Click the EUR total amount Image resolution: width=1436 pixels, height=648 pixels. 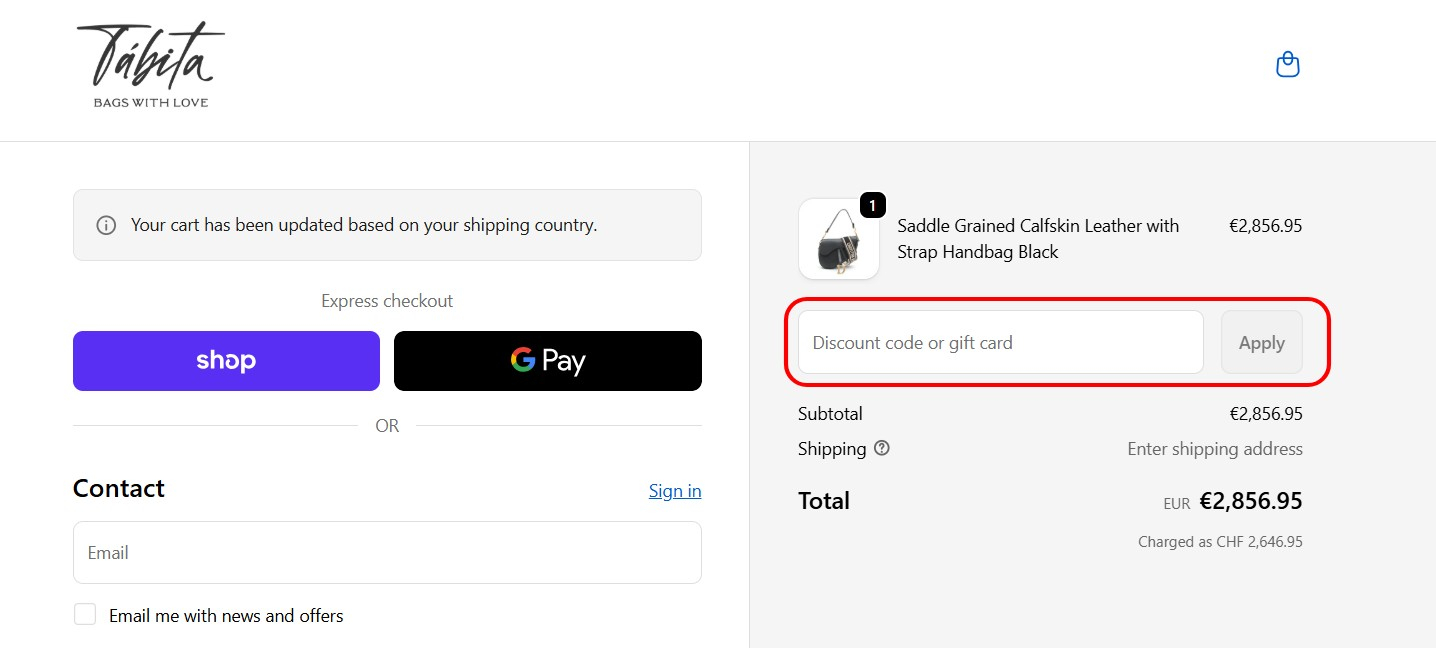[1250, 500]
